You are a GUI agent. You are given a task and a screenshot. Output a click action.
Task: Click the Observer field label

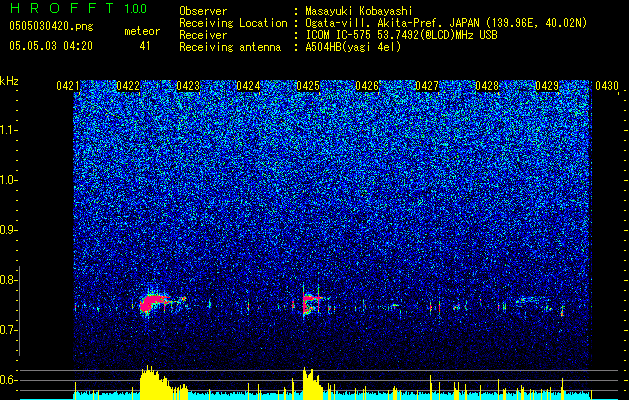203,11
